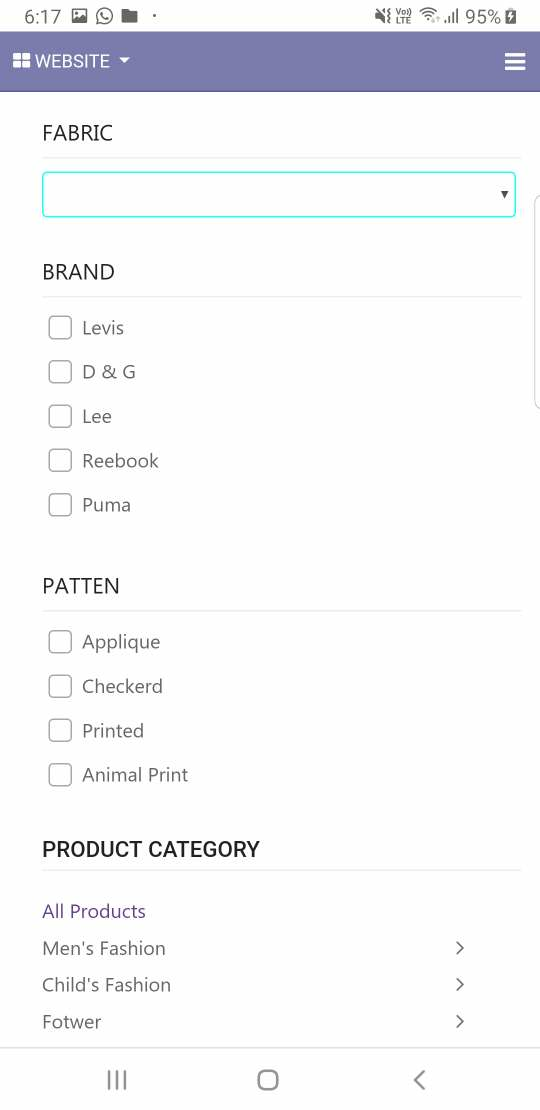The width and height of the screenshot is (540, 1110).
Task: Expand Men's Fashion category chevron
Action: tap(460, 948)
